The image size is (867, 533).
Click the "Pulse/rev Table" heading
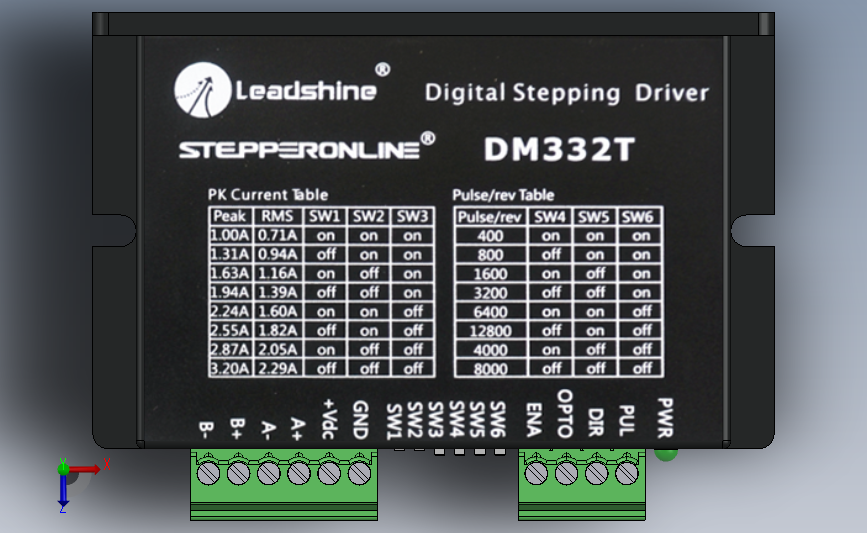click(503, 195)
